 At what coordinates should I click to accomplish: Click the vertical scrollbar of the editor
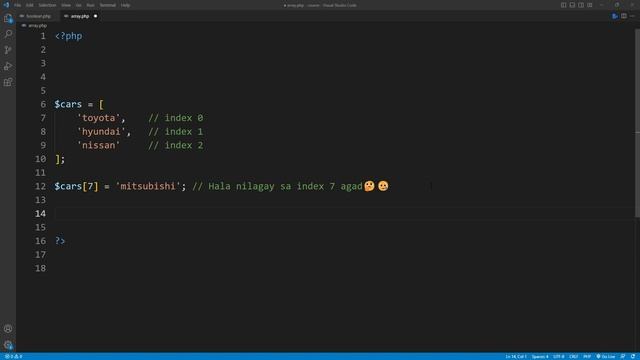tap(637, 122)
